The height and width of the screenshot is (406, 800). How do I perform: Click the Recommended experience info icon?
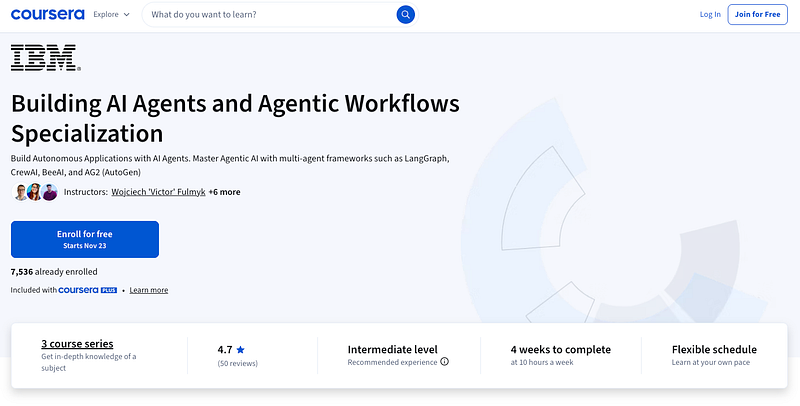point(444,362)
